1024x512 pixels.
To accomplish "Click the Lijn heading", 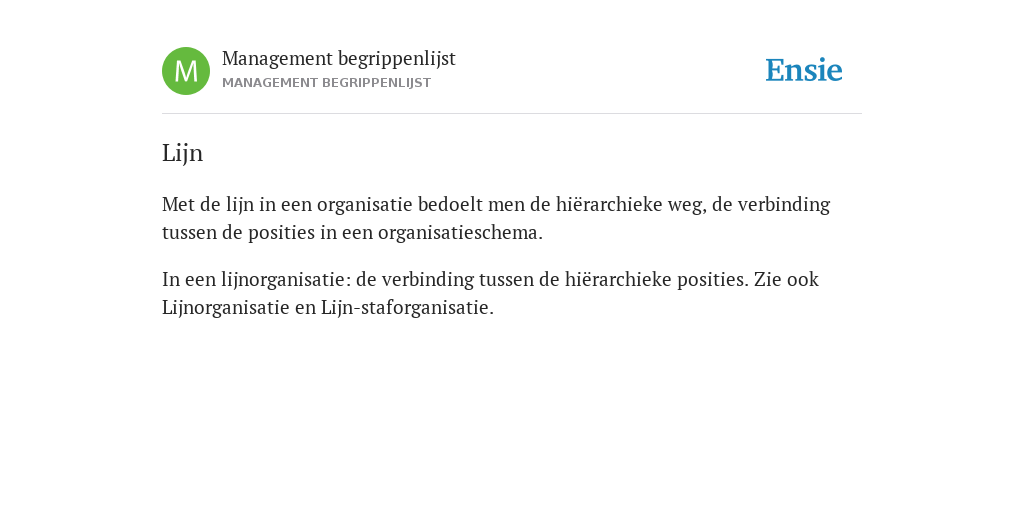I will 182,153.
